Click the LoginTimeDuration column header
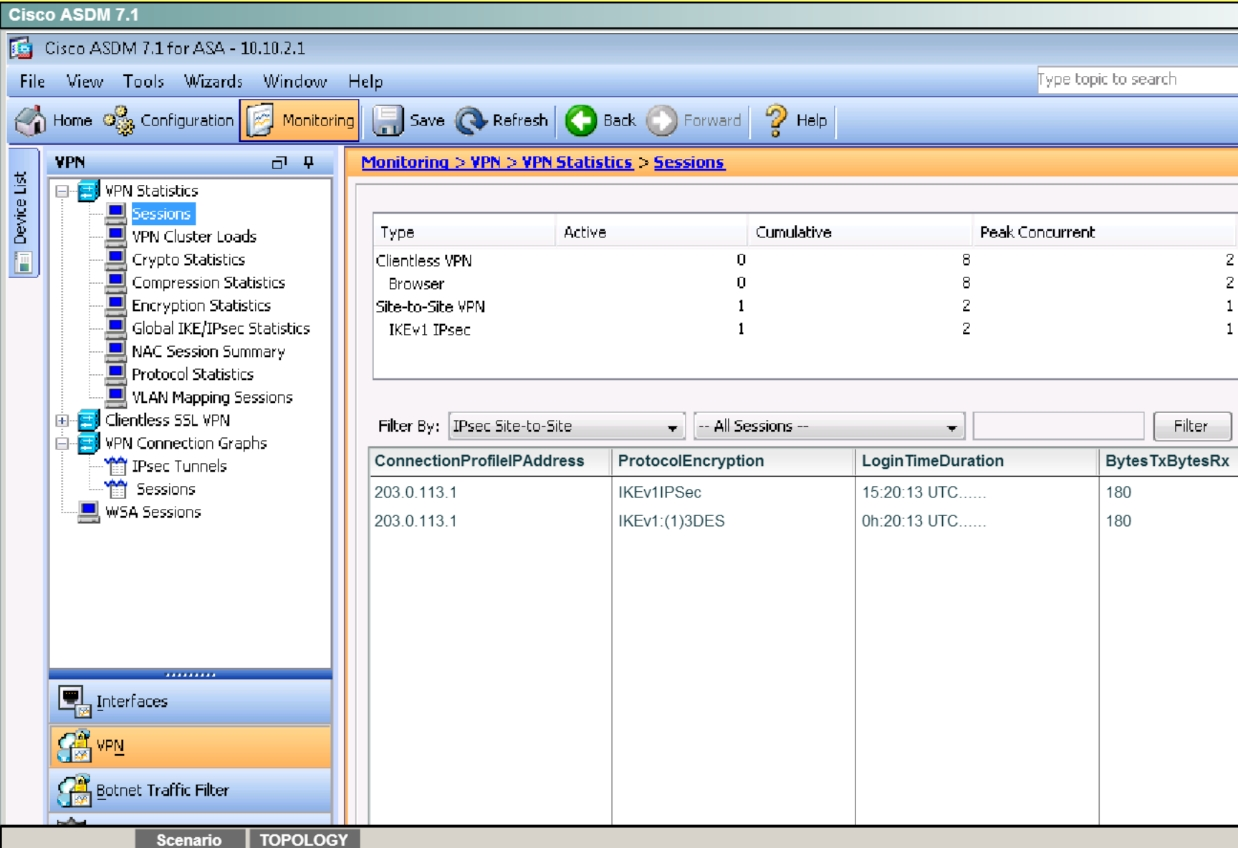 coord(977,461)
